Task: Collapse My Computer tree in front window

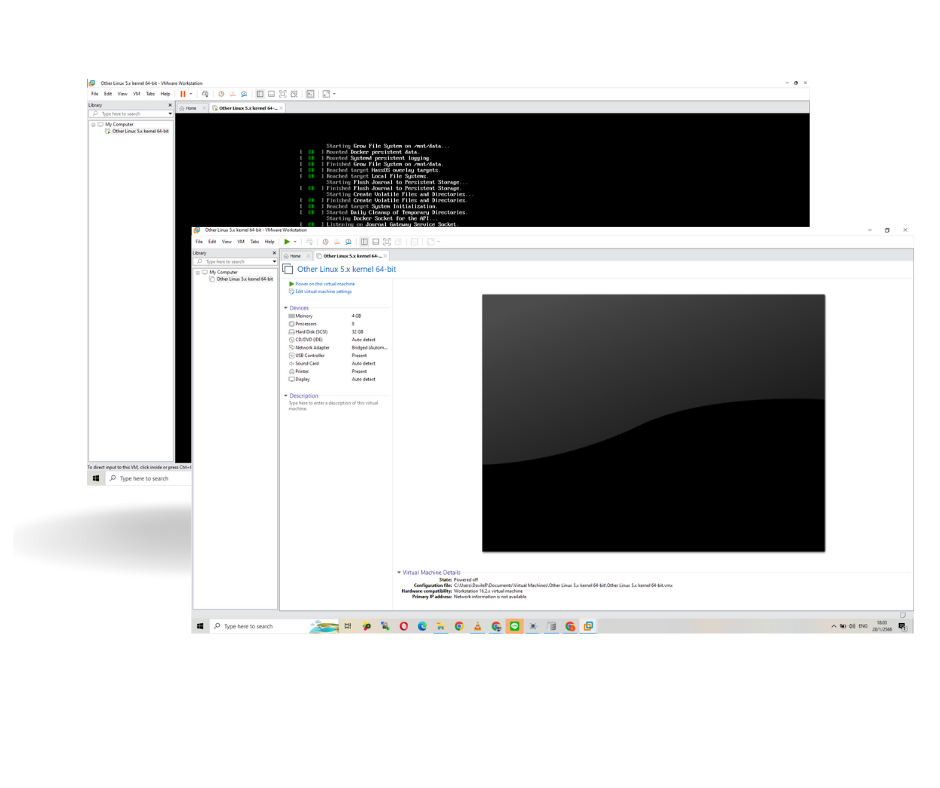Action: 198,273
